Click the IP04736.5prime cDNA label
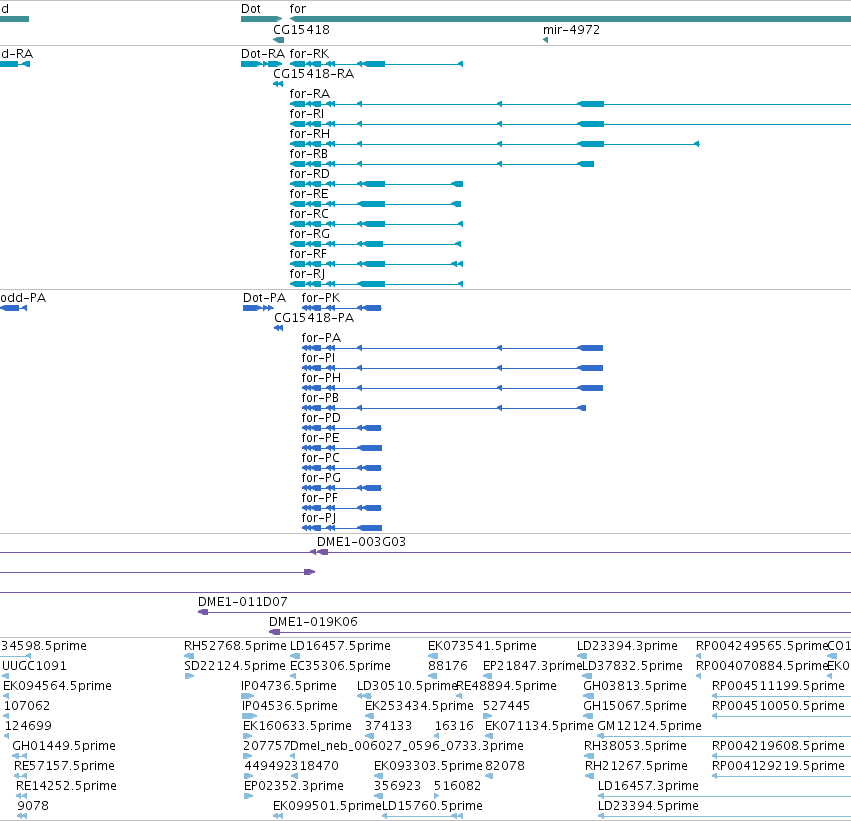 click(x=289, y=686)
